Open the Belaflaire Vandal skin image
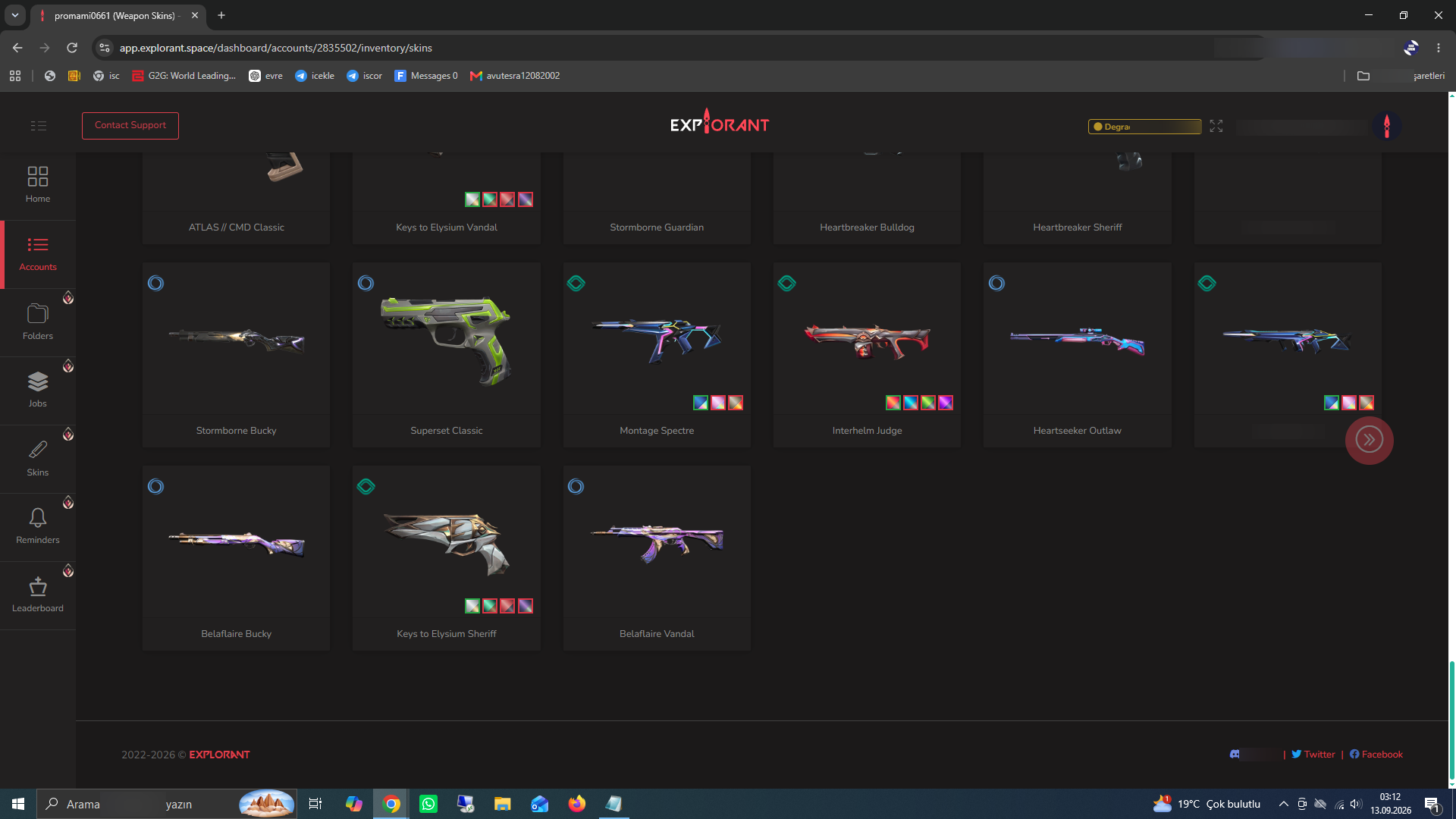 [x=657, y=544]
